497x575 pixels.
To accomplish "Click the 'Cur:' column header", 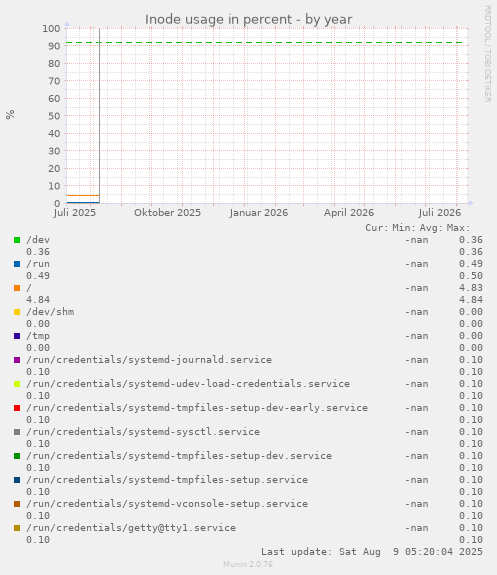I will pyautogui.click(x=377, y=228).
